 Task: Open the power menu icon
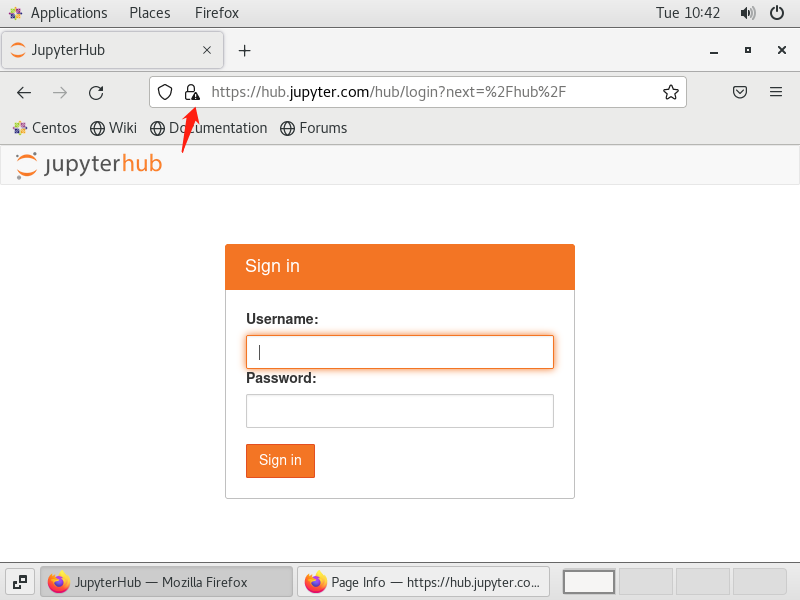pyautogui.click(x=777, y=13)
